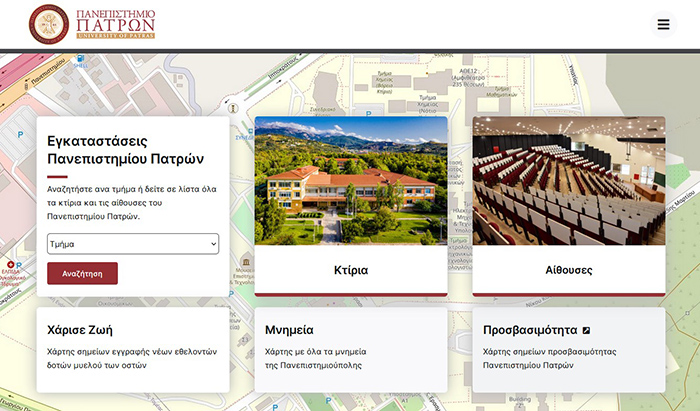Open the Προσβασιμότητα accessibility card

568,349
